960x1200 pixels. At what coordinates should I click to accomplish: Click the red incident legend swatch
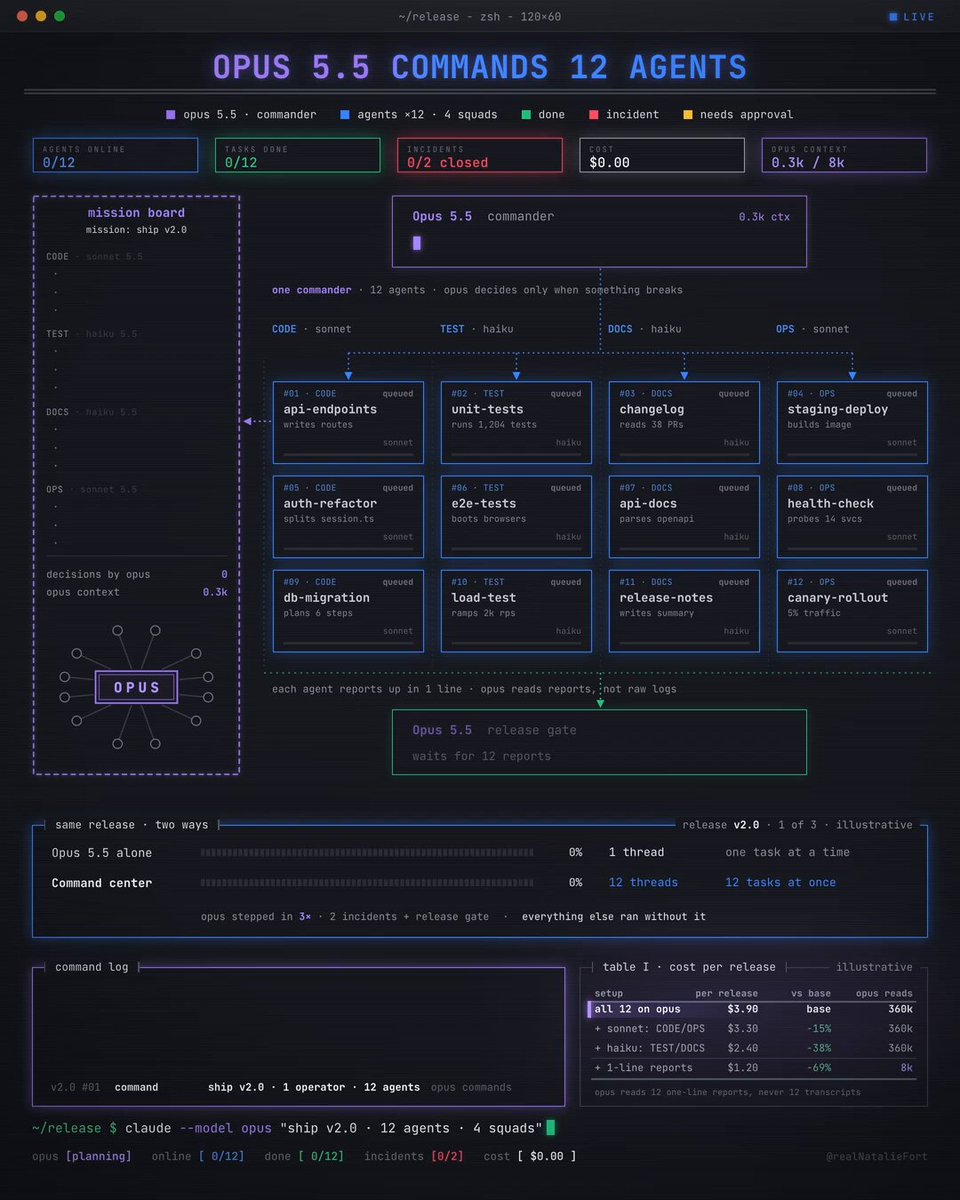point(593,114)
